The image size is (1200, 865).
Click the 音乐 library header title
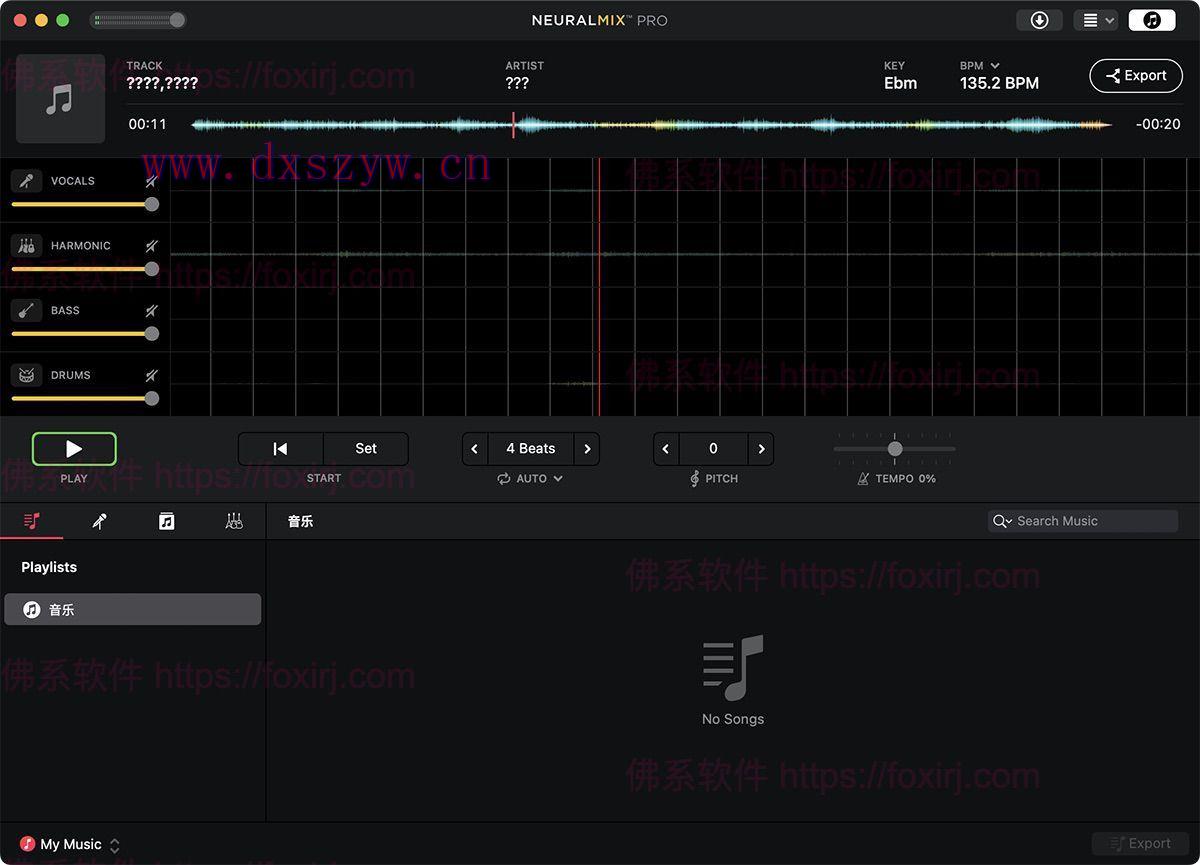(301, 521)
